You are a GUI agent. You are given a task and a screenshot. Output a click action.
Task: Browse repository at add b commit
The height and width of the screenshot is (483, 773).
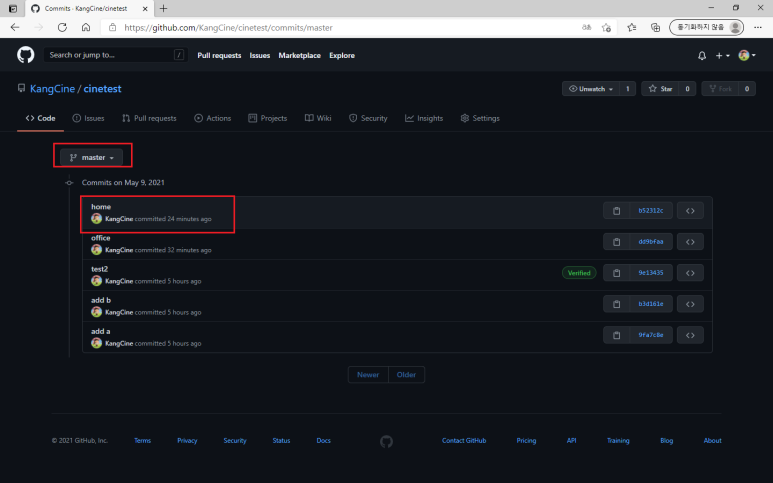coord(690,304)
